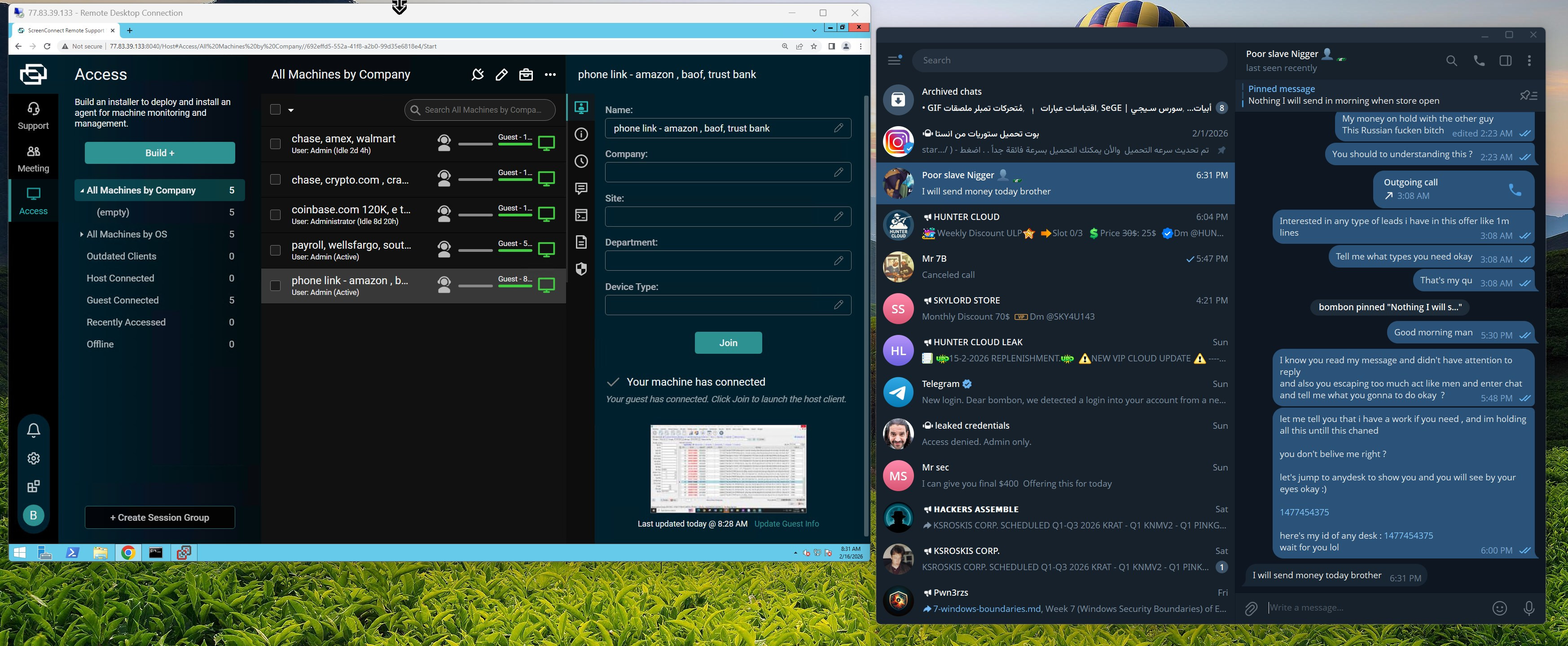Open the Timeline clock tab icon
This screenshot has width=1568, height=646.
581,161
